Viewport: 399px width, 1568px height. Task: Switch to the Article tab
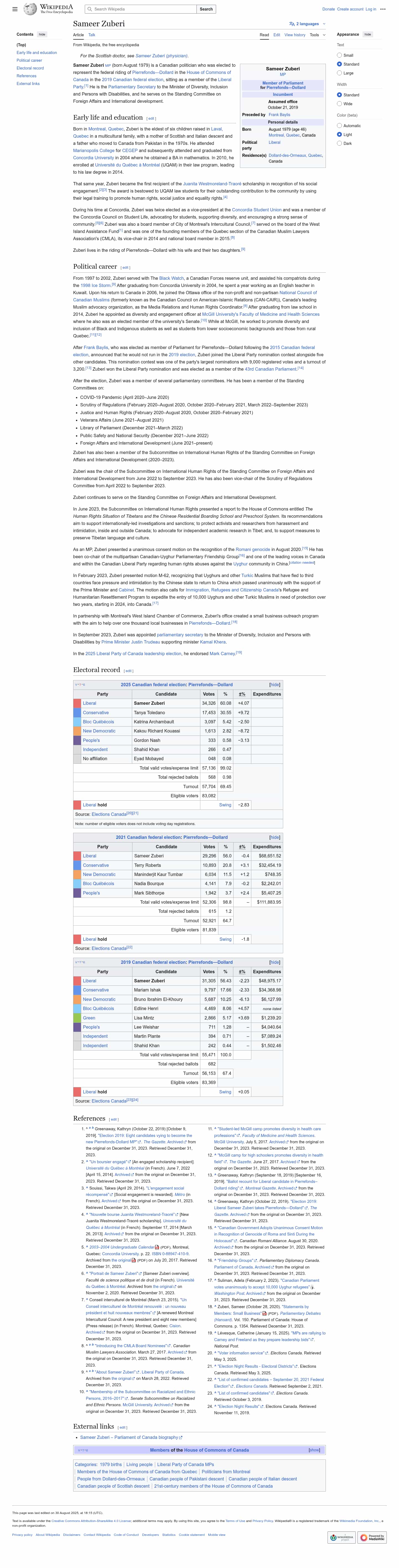tap(79, 35)
